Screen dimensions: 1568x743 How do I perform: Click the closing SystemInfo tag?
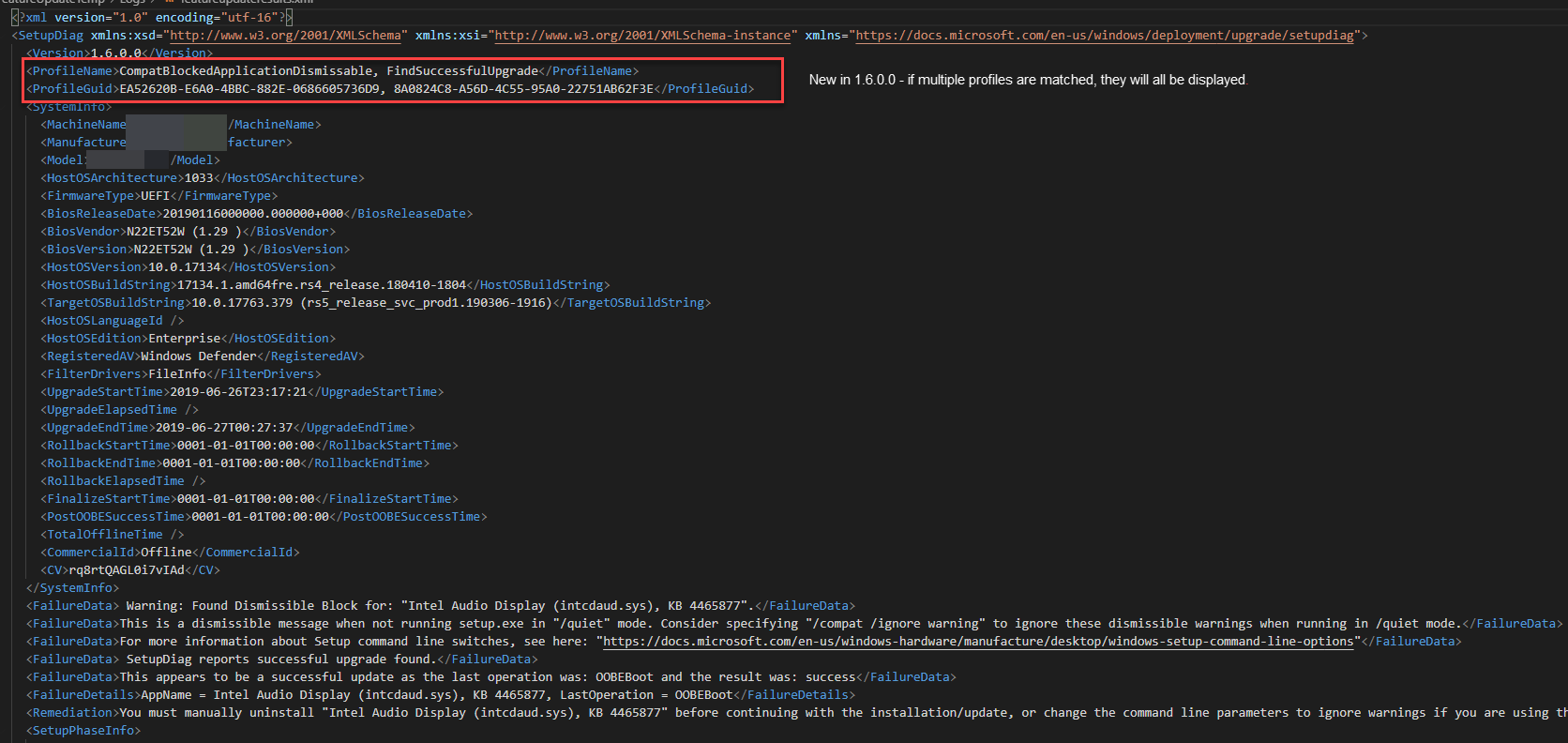tap(72, 587)
